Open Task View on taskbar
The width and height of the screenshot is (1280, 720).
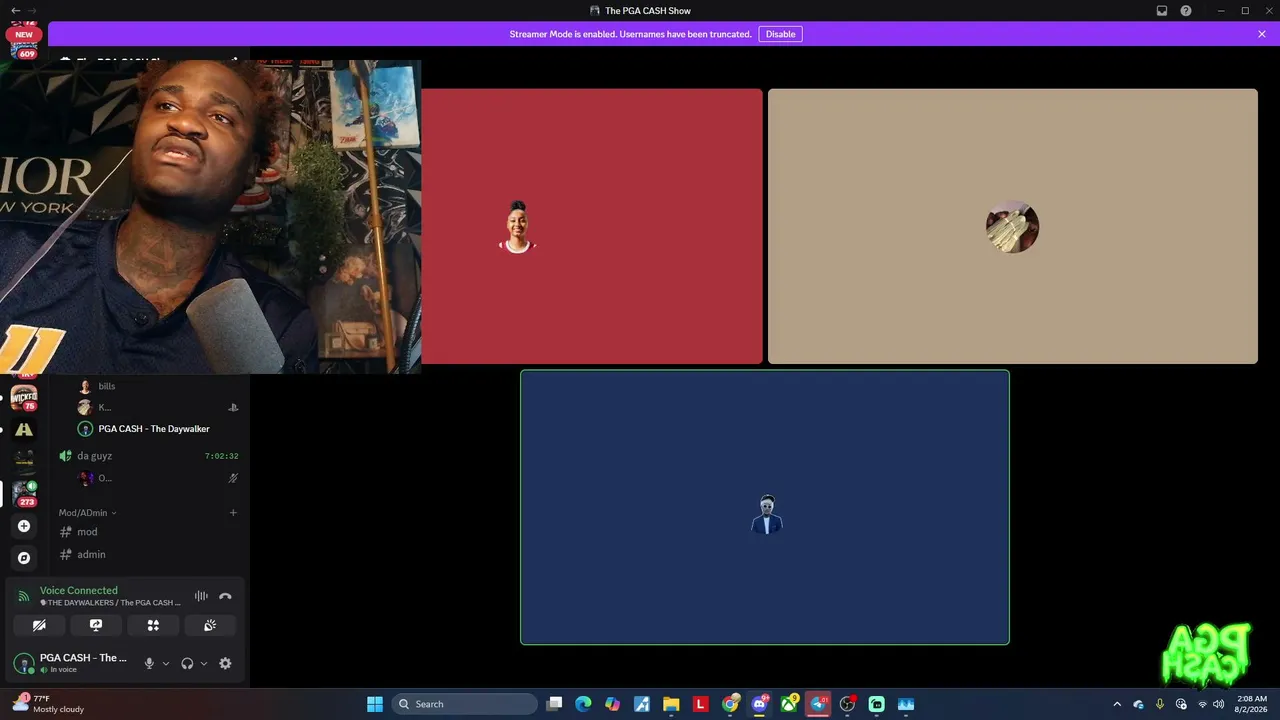click(555, 704)
